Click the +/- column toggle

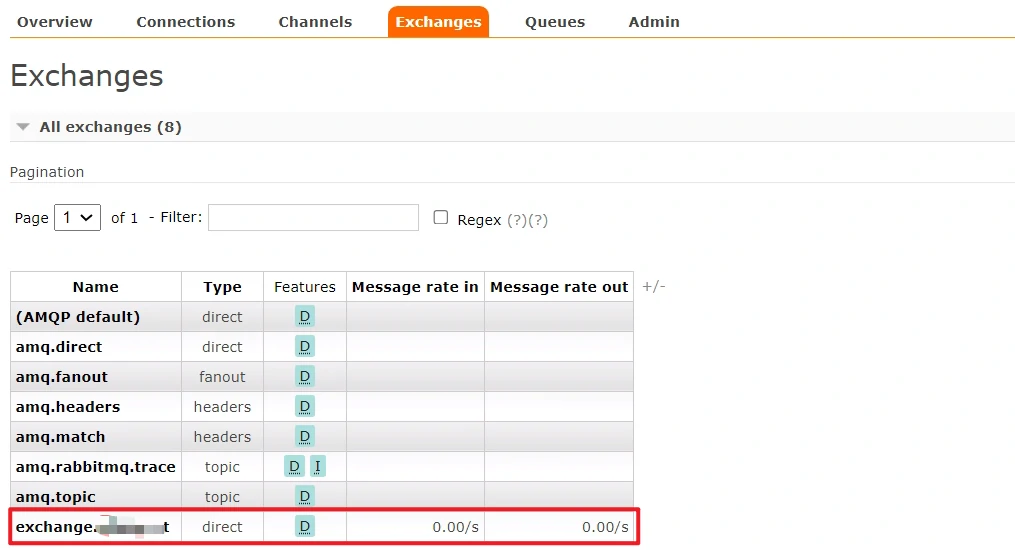point(653,287)
